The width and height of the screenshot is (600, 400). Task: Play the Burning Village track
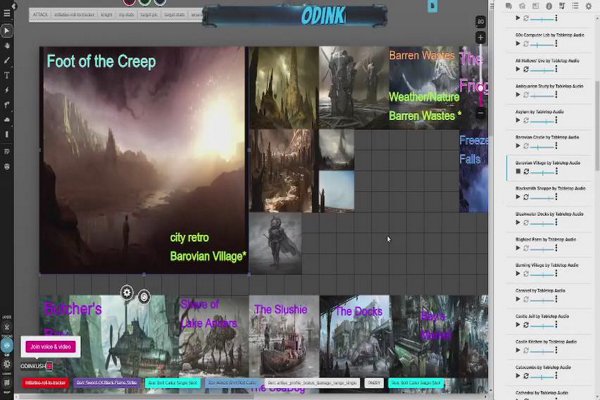click(x=518, y=274)
